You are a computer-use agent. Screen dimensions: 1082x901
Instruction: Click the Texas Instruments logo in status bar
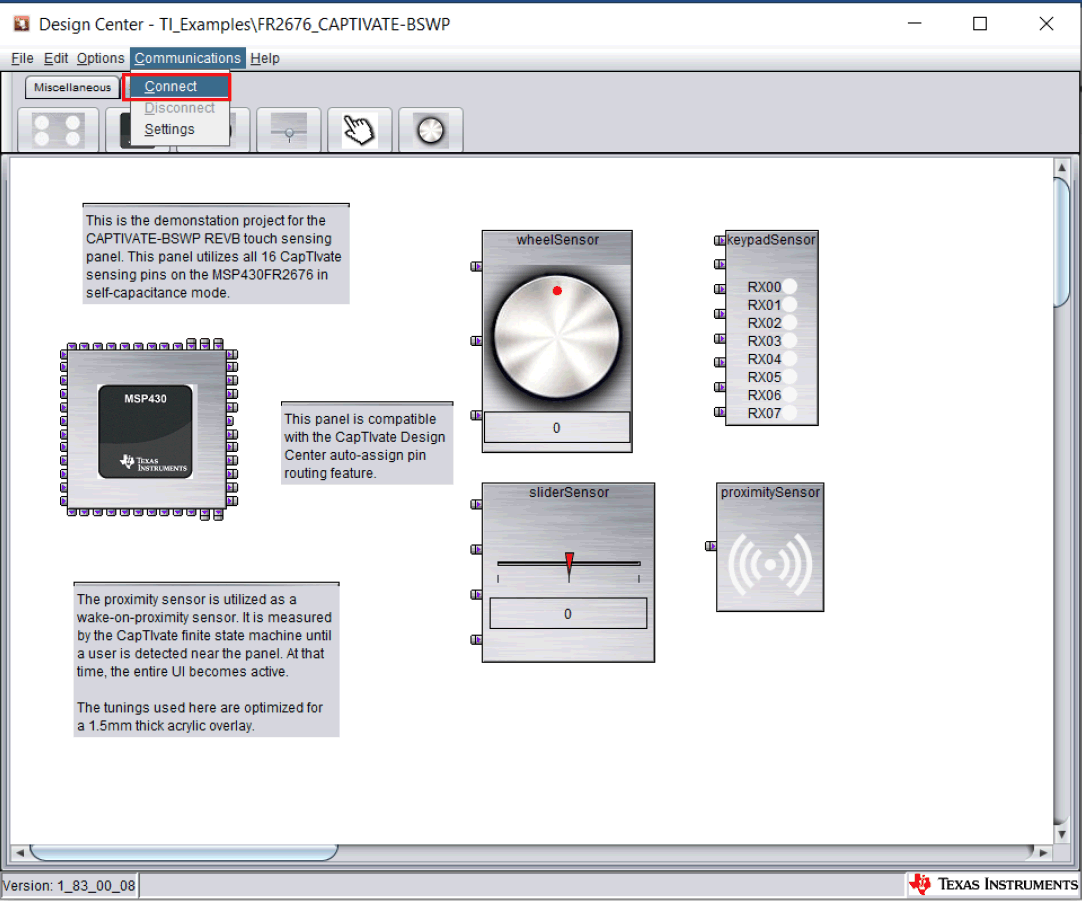(x=992, y=884)
